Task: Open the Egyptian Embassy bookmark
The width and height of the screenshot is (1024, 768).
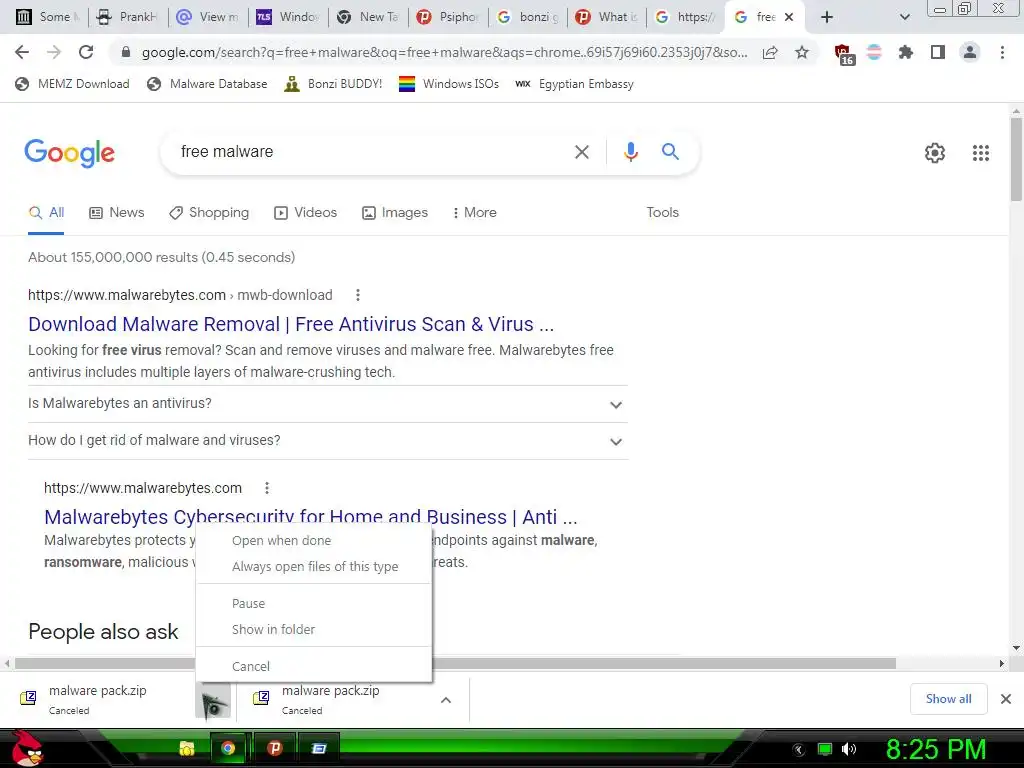Action: pyautogui.click(x=574, y=84)
